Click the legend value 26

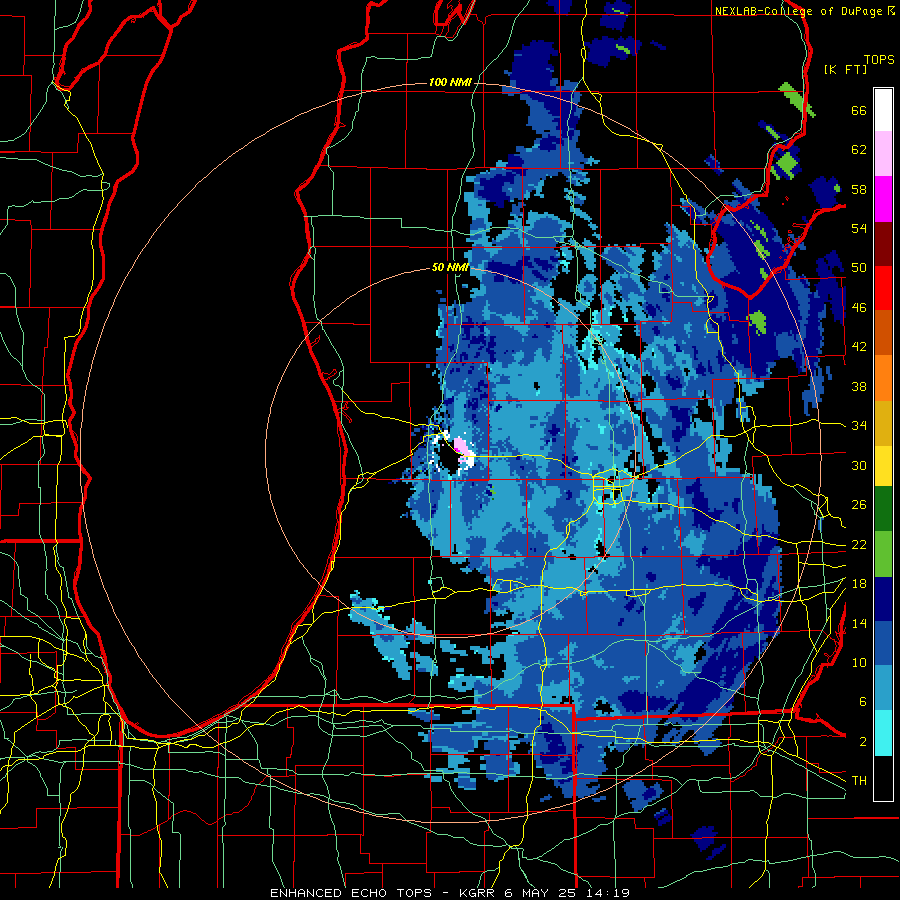(x=859, y=505)
